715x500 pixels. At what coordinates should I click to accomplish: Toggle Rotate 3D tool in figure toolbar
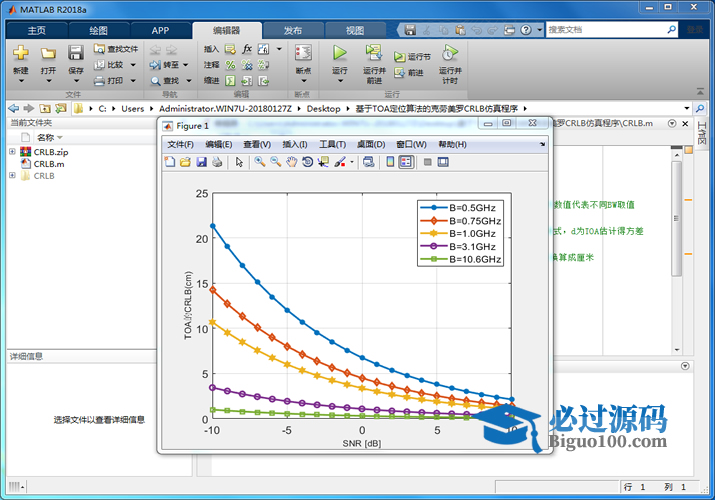(x=307, y=162)
